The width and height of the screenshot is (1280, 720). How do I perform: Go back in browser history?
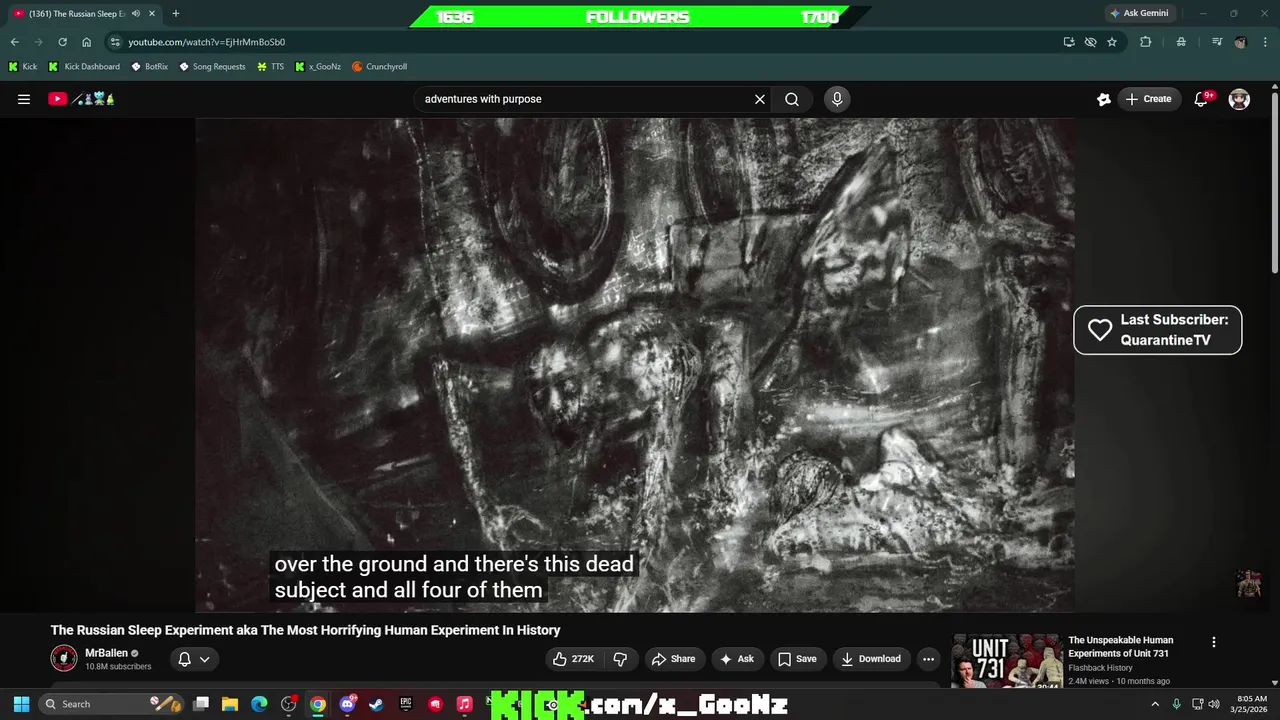(14, 42)
